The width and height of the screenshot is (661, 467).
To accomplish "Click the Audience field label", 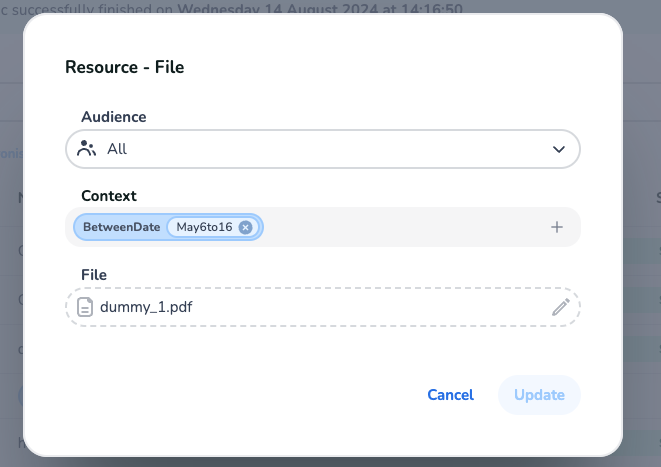I will pyautogui.click(x=113, y=117).
